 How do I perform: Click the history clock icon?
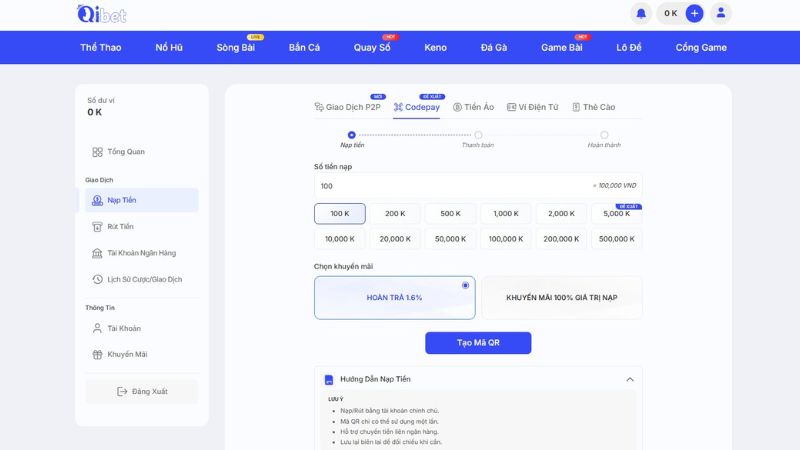[97, 279]
